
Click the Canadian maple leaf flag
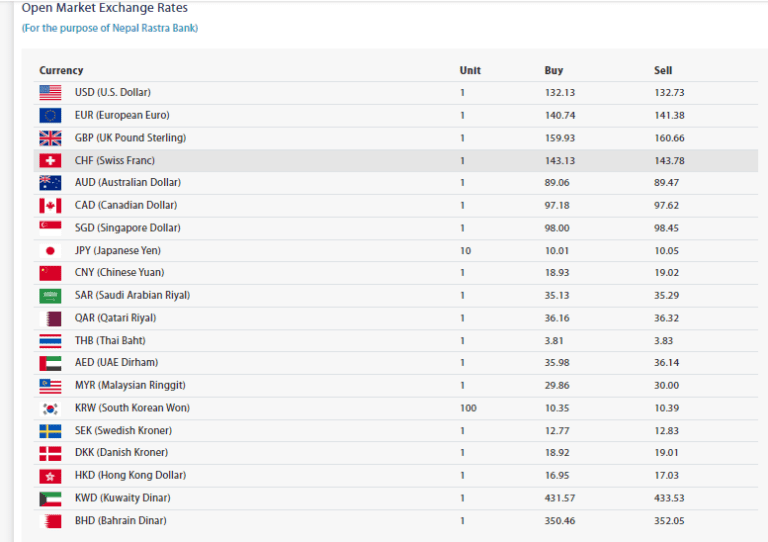(x=50, y=205)
